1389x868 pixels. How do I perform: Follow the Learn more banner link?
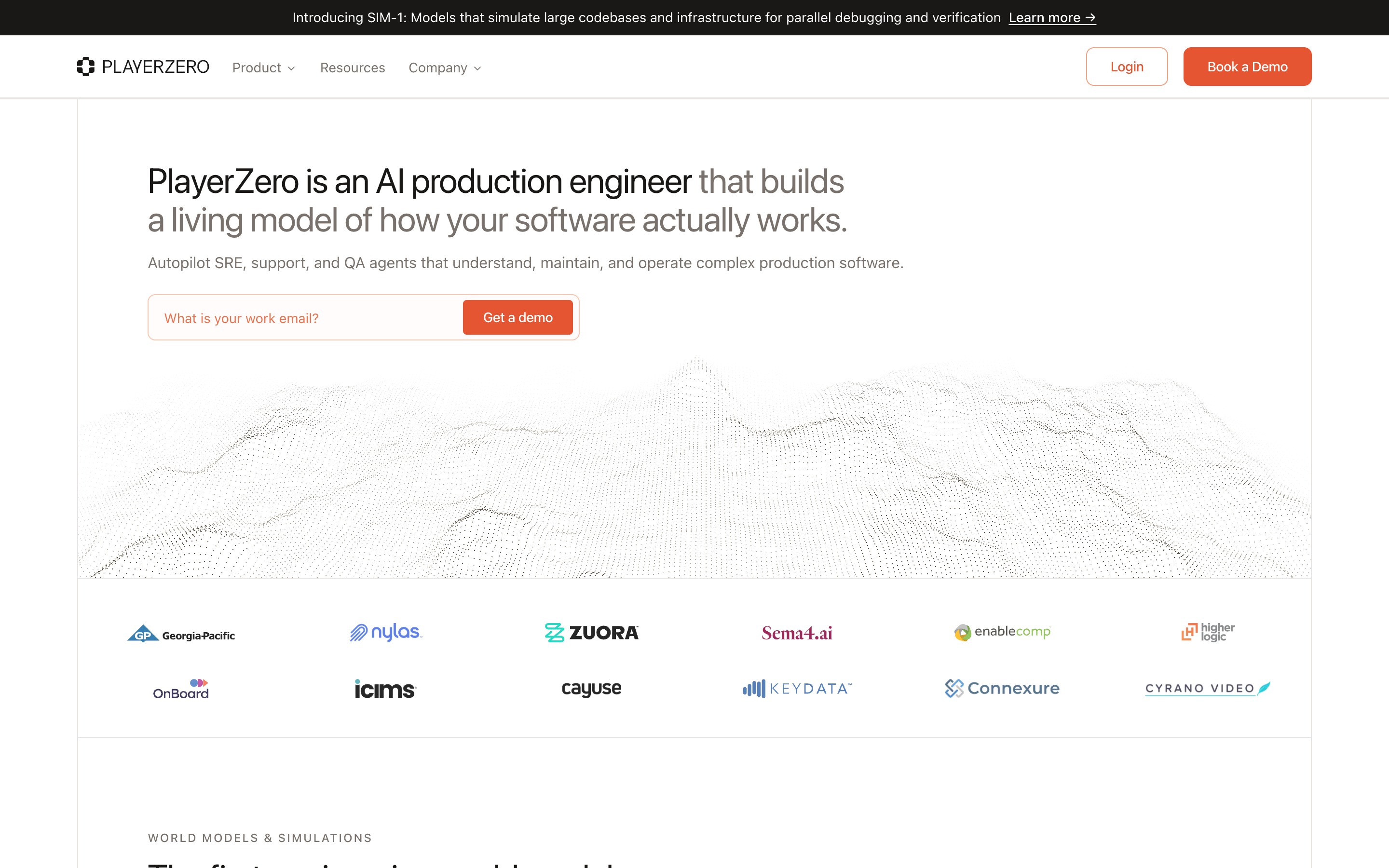1052,18
